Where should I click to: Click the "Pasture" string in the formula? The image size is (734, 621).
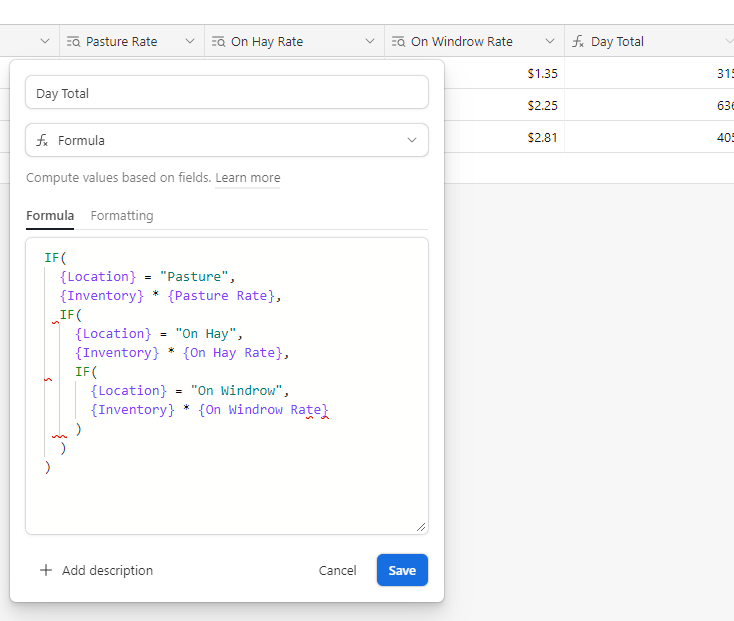pos(194,277)
